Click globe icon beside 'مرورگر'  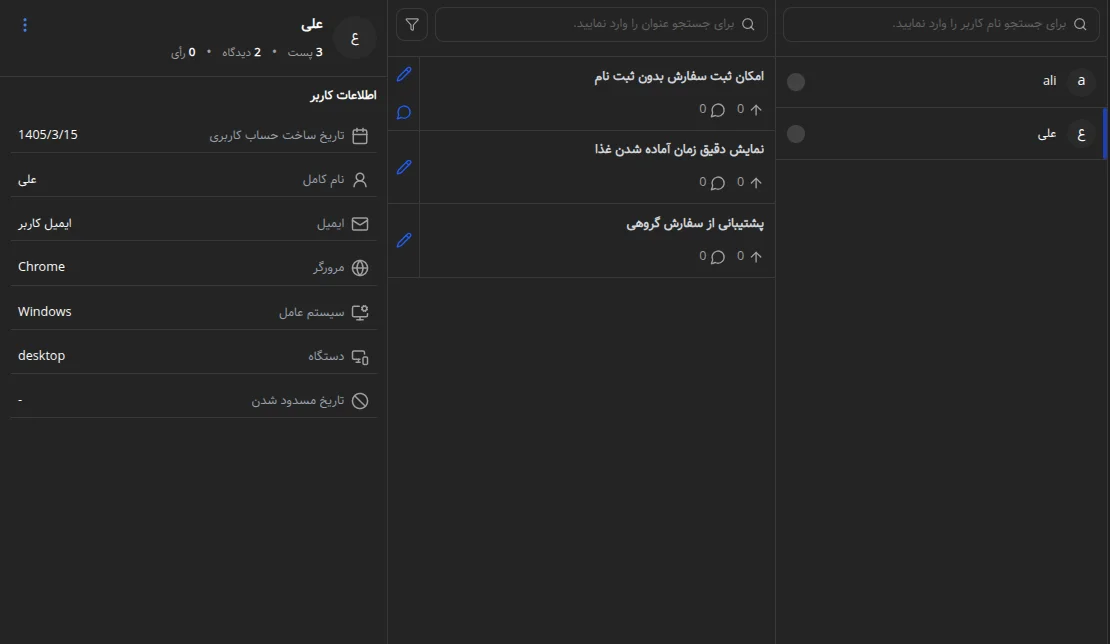click(x=360, y=268)
